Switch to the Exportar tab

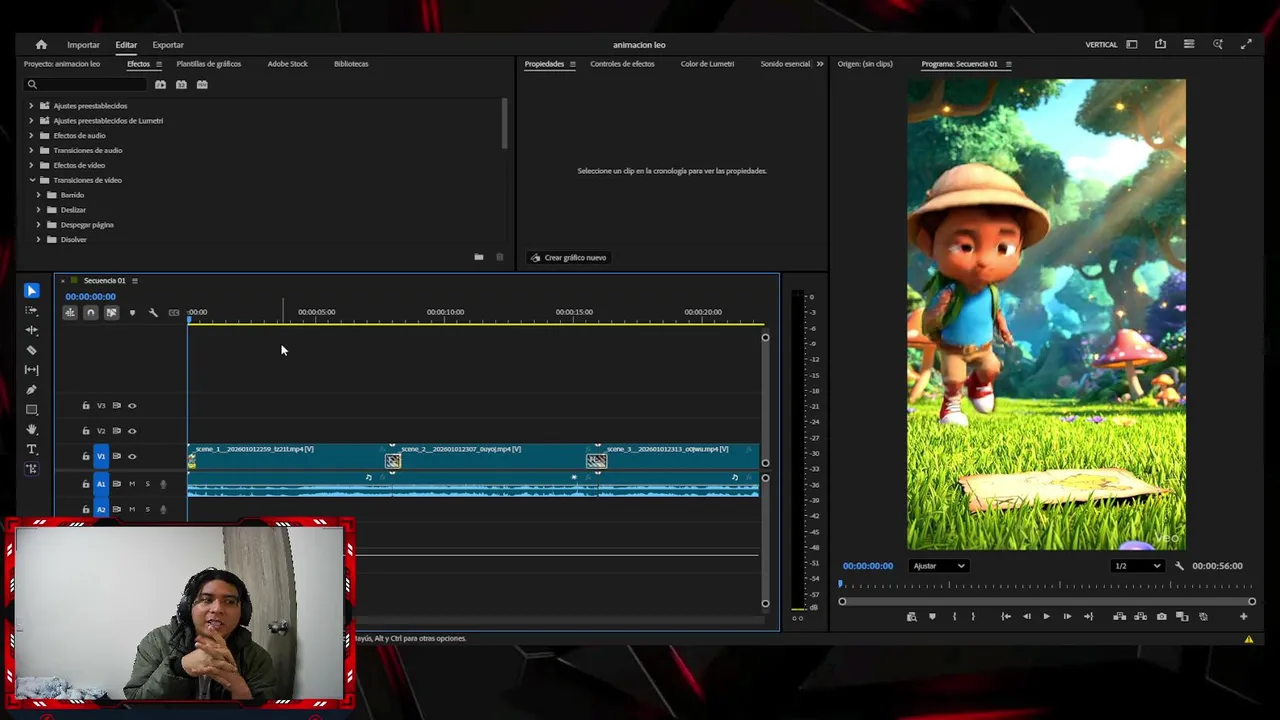pyautogui.click(x=168, y=45)
